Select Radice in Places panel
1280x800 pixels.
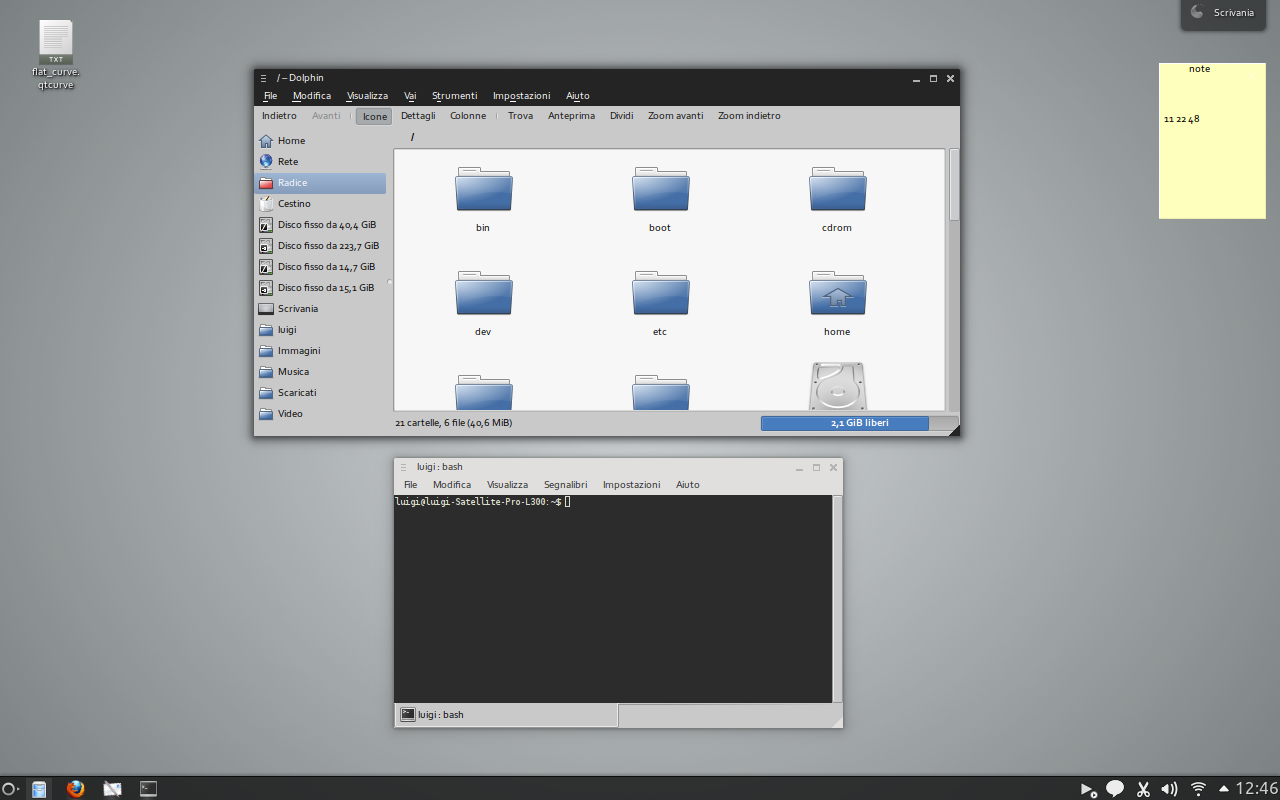[x=320, y=183]
